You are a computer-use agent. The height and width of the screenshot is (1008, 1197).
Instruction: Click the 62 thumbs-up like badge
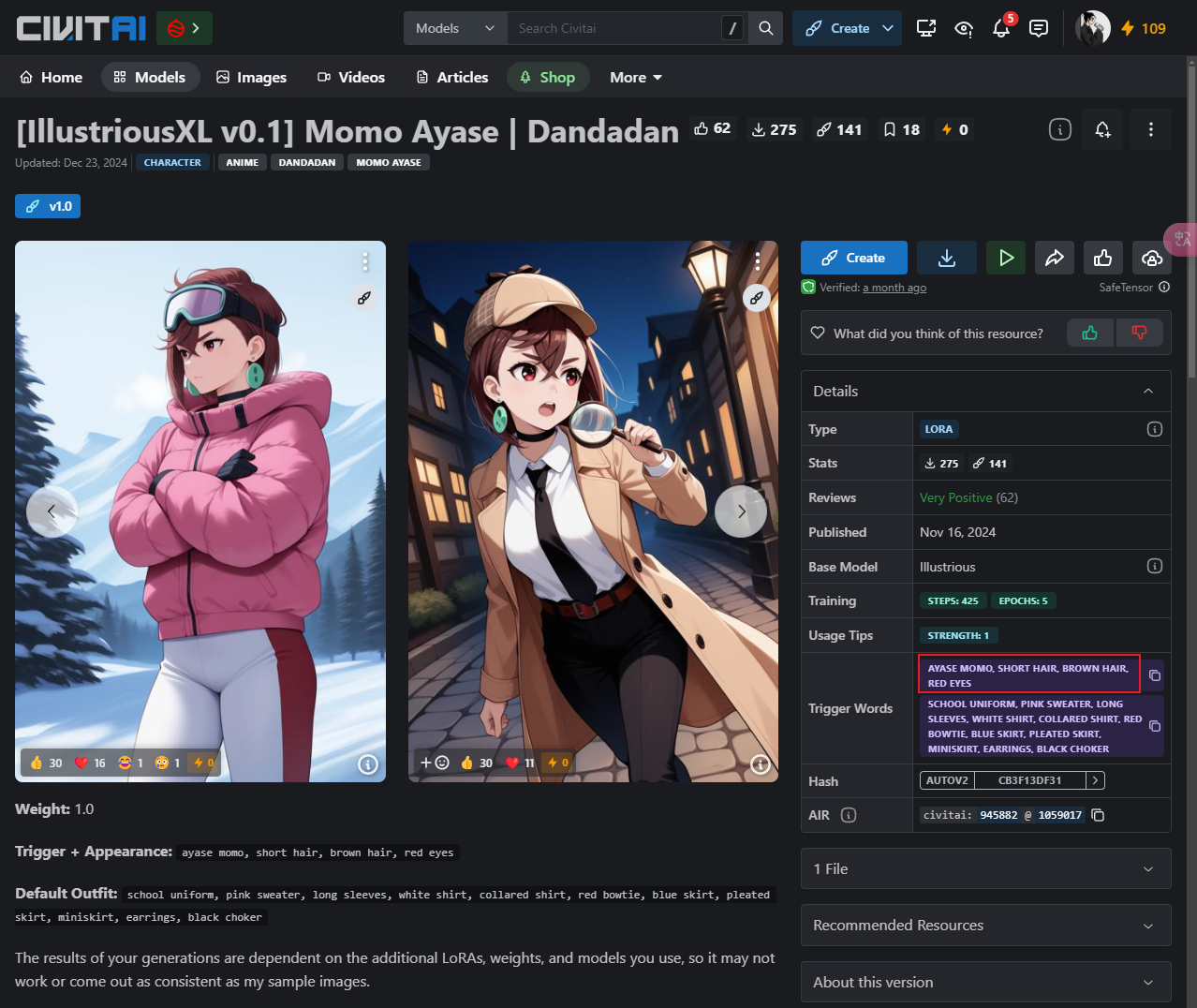[712, 128]
